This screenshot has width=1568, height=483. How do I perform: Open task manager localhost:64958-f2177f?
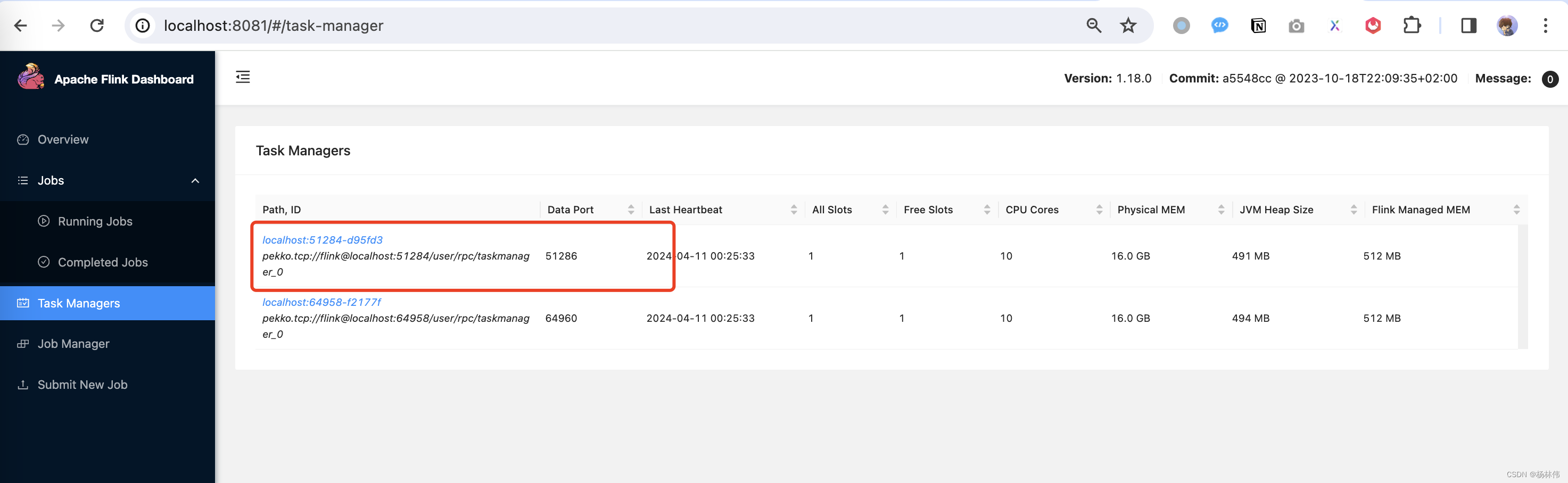click(x=321, y=302)
